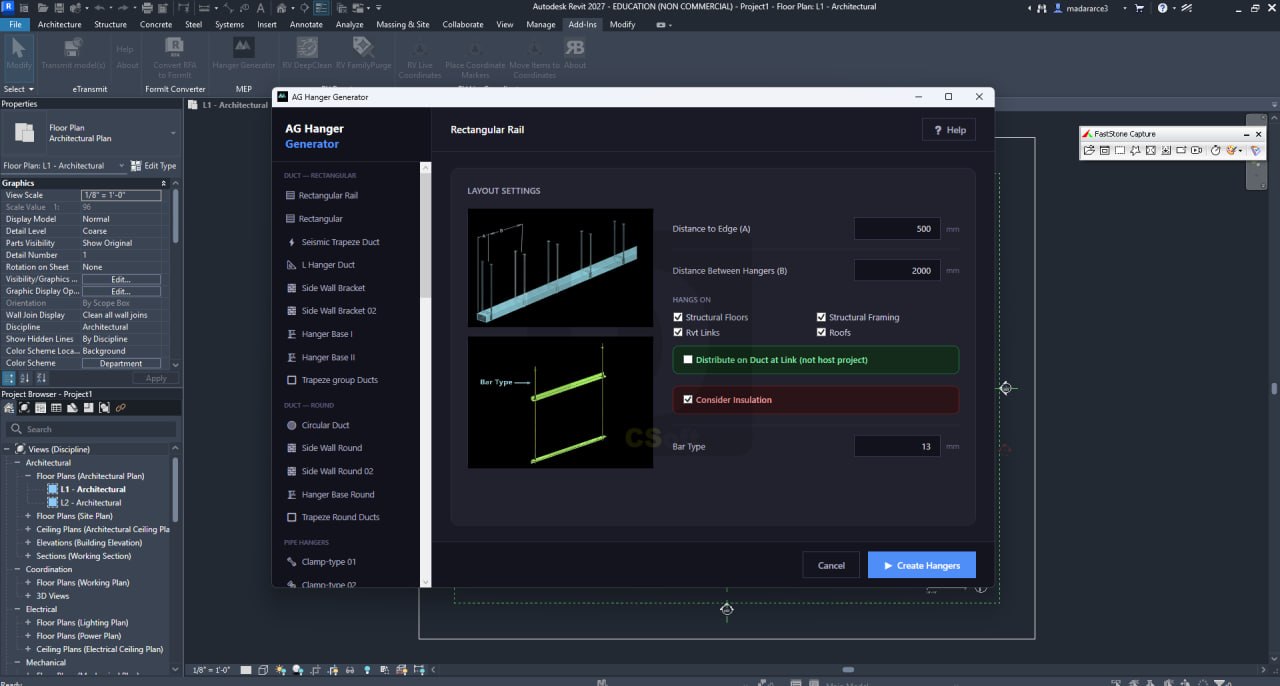This screenshot has width=1280, height=686.
Task: Expand Floor Plans (Site Plan) node
Action: [x=29, y=516]
